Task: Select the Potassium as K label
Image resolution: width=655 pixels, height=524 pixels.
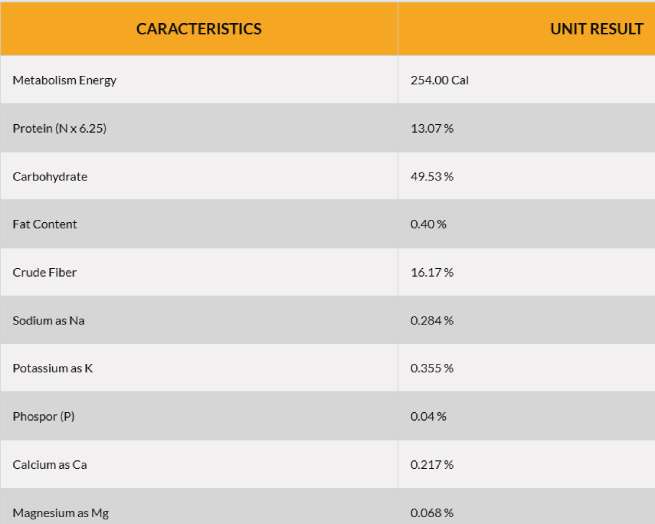Action: tap(54, 368)
